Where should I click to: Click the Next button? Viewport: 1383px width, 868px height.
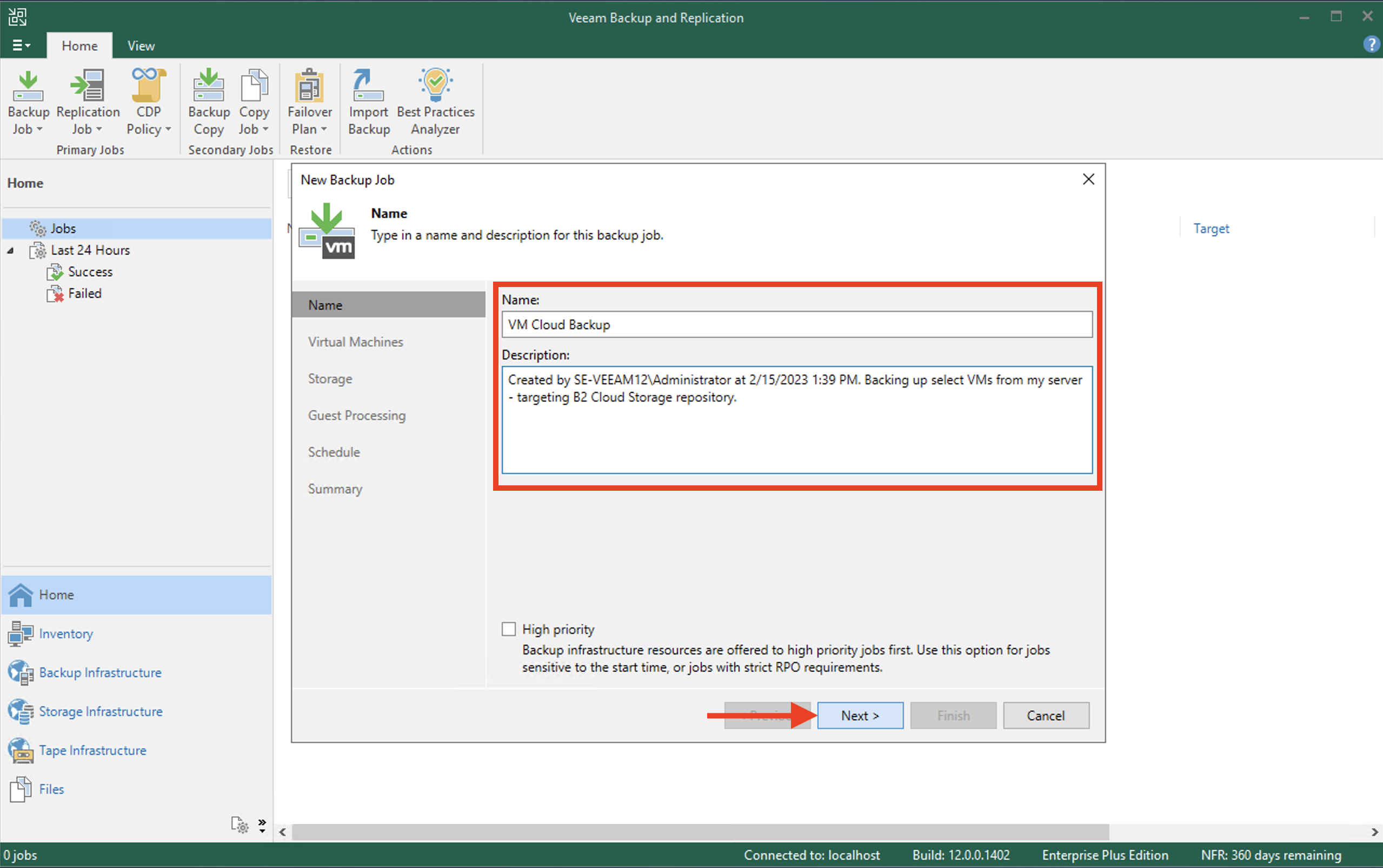tap(860, 716)
